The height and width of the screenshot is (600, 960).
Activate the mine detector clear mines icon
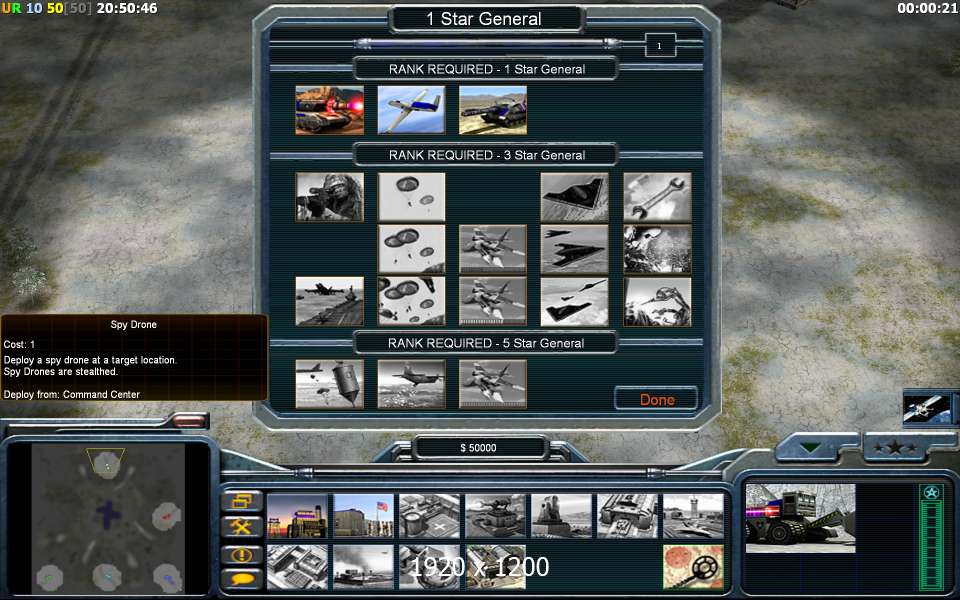pyautogui.click(x=694, y=567)
